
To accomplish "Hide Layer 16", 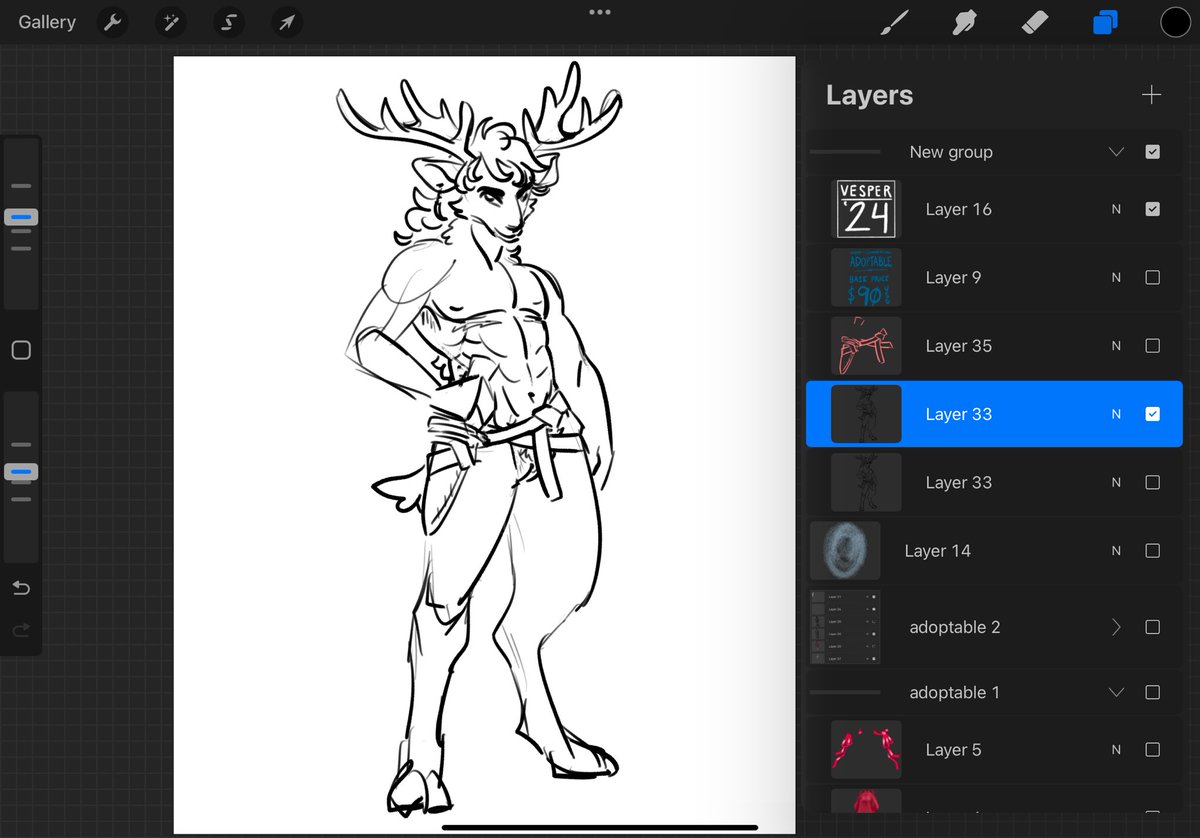I will 1152,209.
